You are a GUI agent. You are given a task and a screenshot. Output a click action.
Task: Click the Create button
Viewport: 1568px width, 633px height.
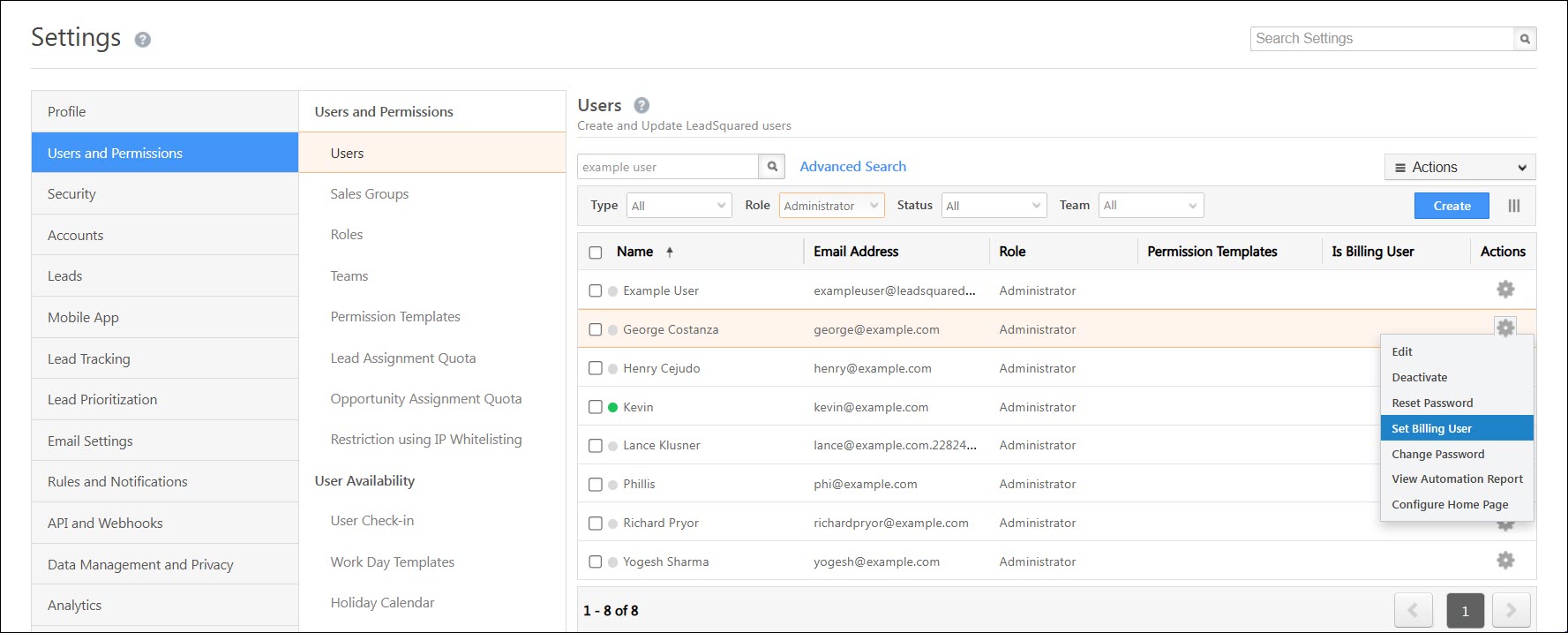[x=1452, y=206]
